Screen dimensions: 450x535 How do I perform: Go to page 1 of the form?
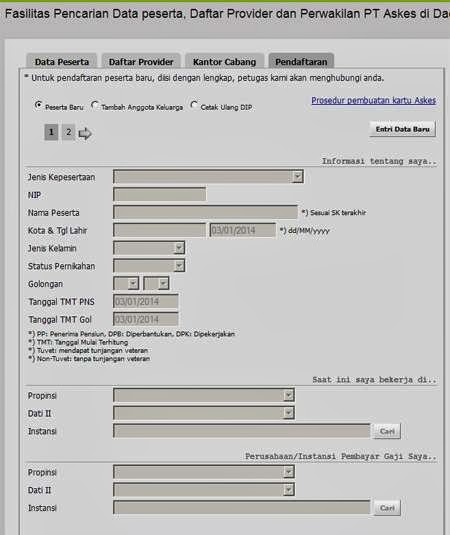click(x=51, y=132)
